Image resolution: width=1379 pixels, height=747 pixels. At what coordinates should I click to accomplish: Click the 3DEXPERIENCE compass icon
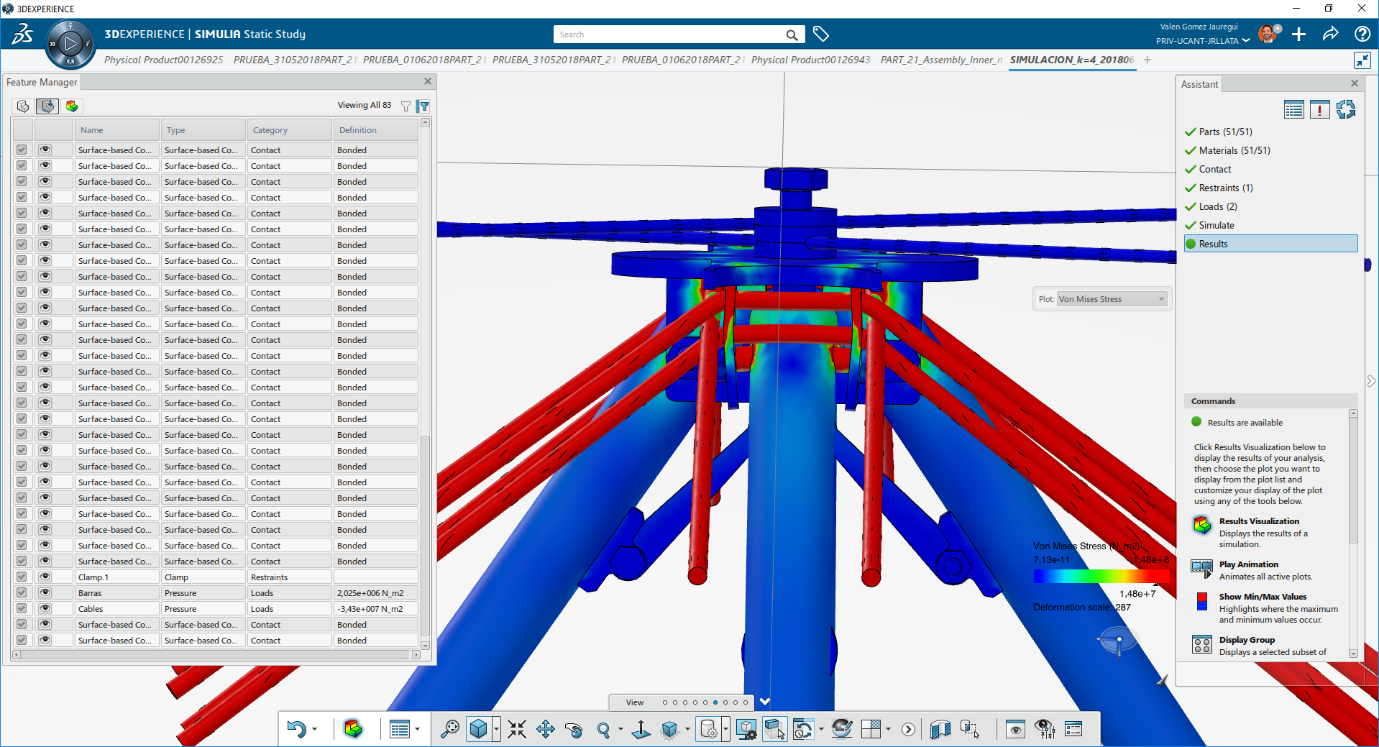tap(70, 44)
